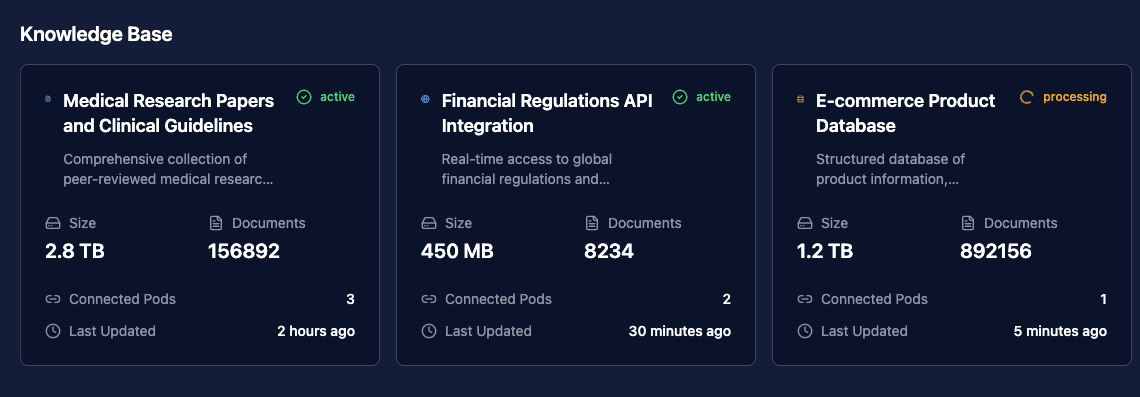Click the '30 minutes ago' timestamp
This screenshot has width=1140, height=397.
(680, 331)
